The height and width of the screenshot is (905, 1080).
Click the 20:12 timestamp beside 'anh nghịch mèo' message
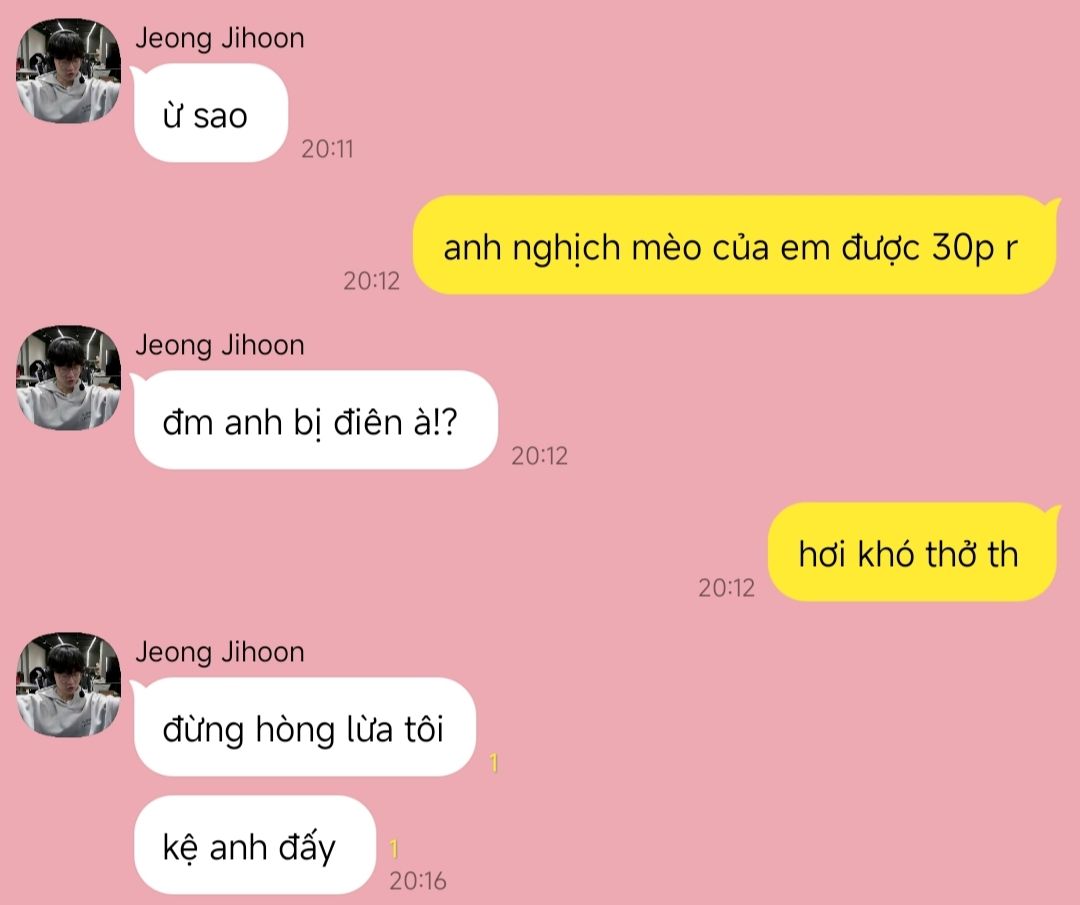pos(371,281)
